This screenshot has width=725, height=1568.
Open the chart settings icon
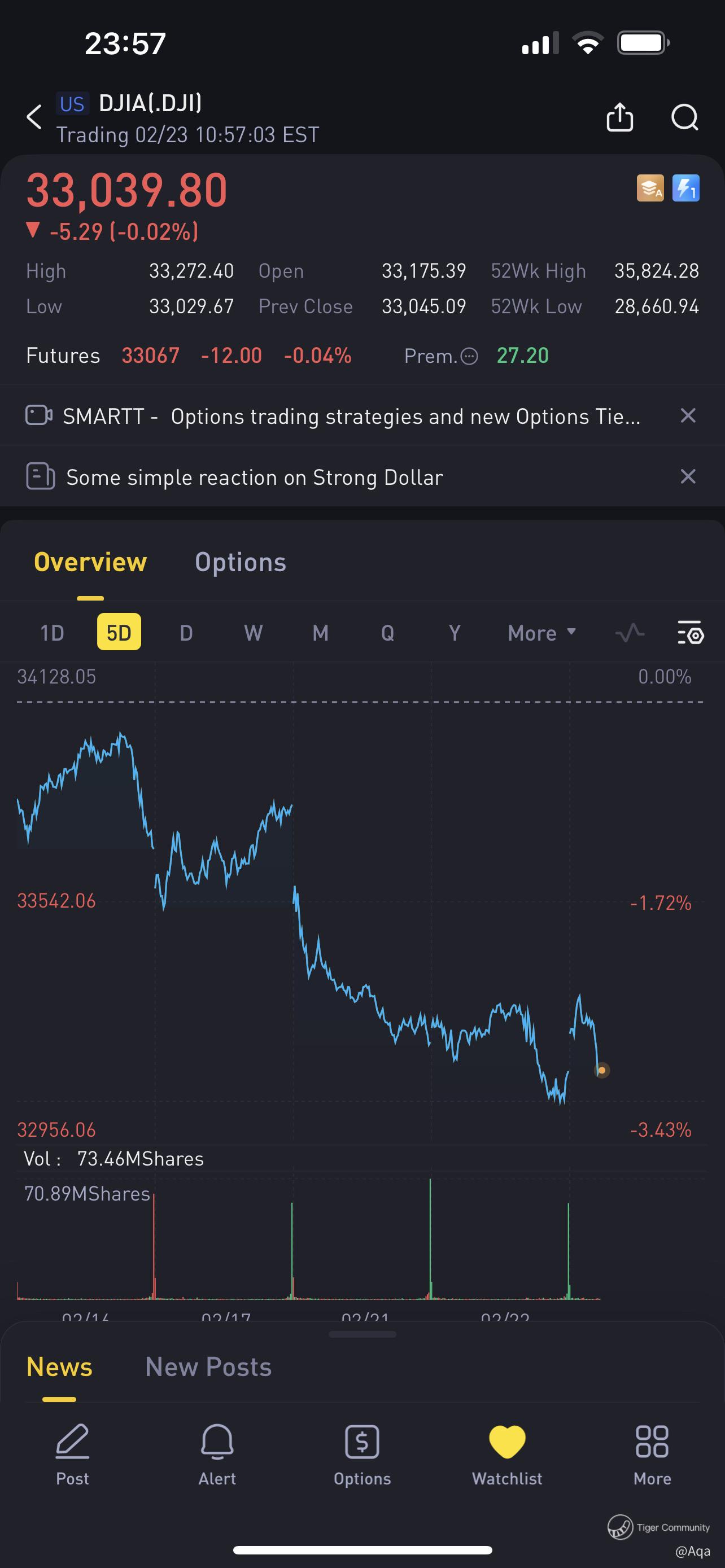click(x=691, y=632)
